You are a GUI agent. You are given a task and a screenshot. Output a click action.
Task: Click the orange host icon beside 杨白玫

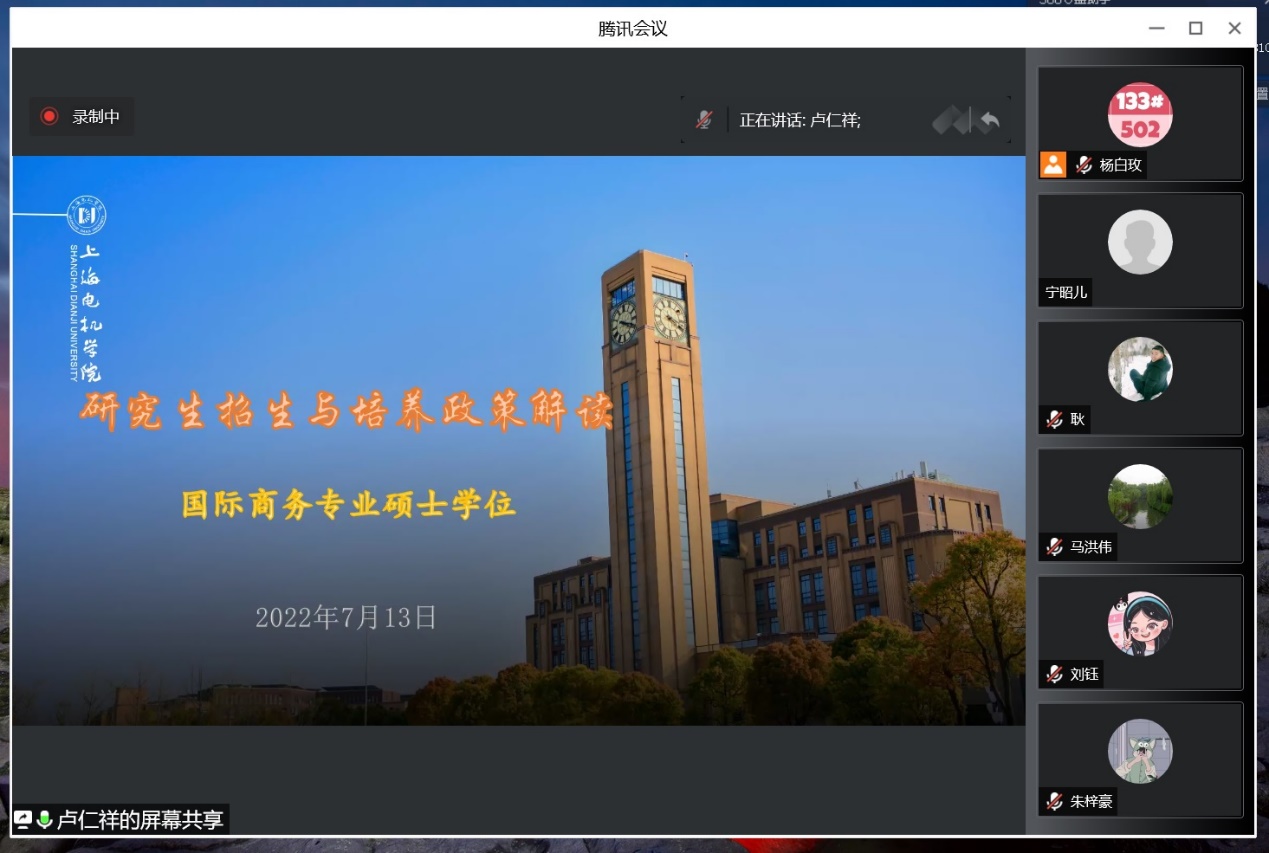1053,165
